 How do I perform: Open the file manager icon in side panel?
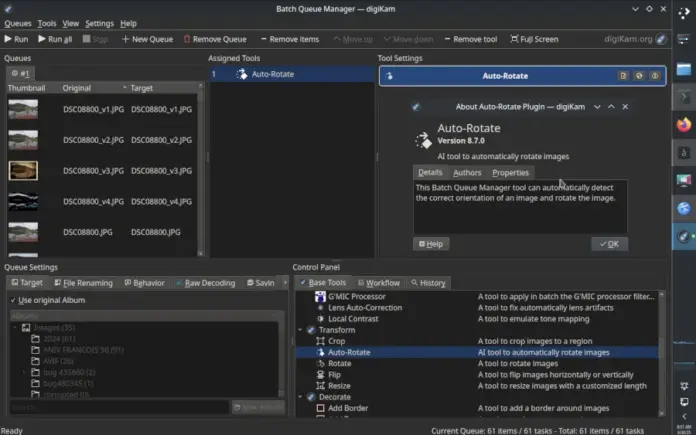pos(684,69)
